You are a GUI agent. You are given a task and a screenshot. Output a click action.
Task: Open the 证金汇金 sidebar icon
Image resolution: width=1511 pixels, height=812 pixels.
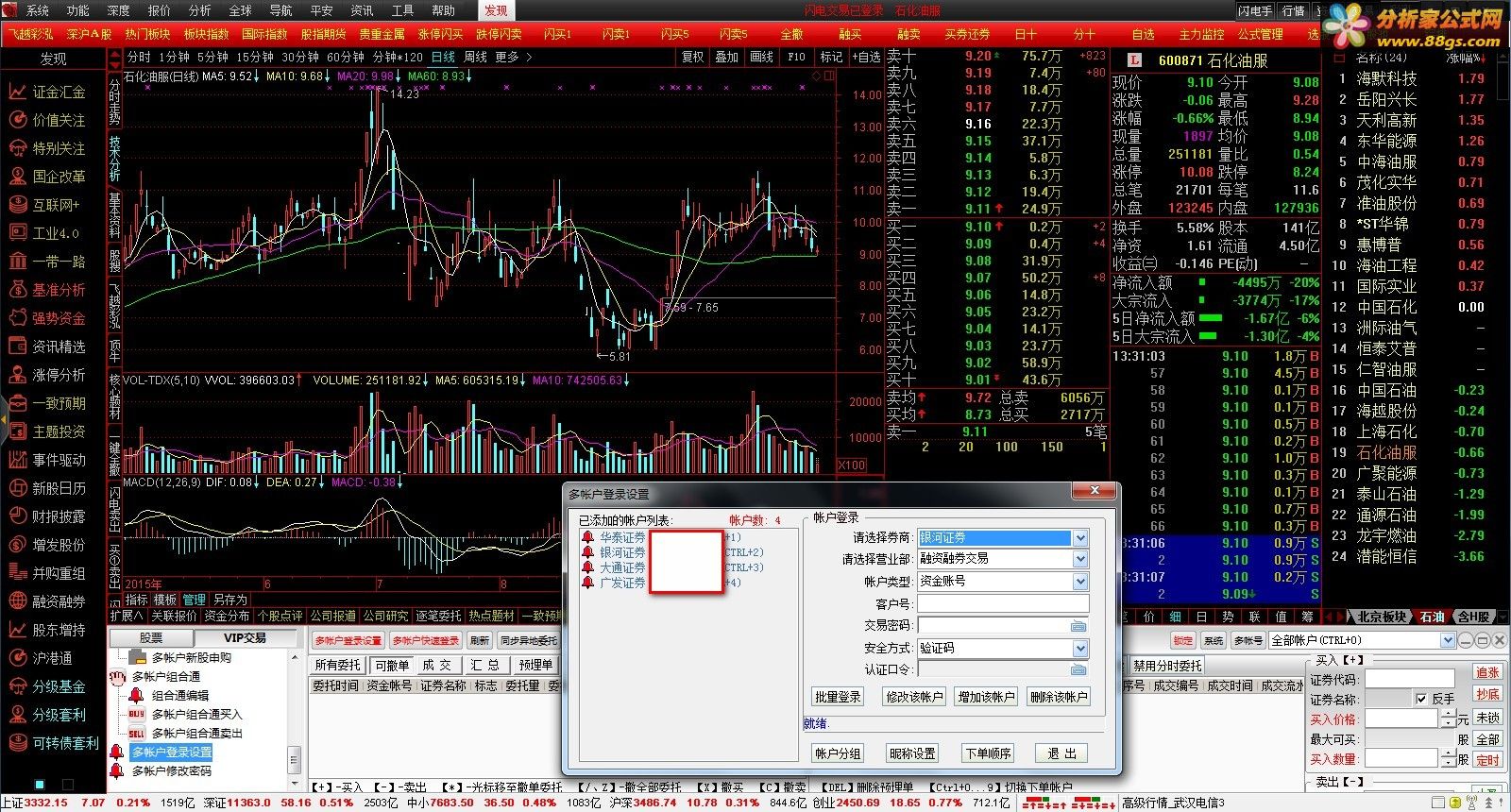coord(17,92)
